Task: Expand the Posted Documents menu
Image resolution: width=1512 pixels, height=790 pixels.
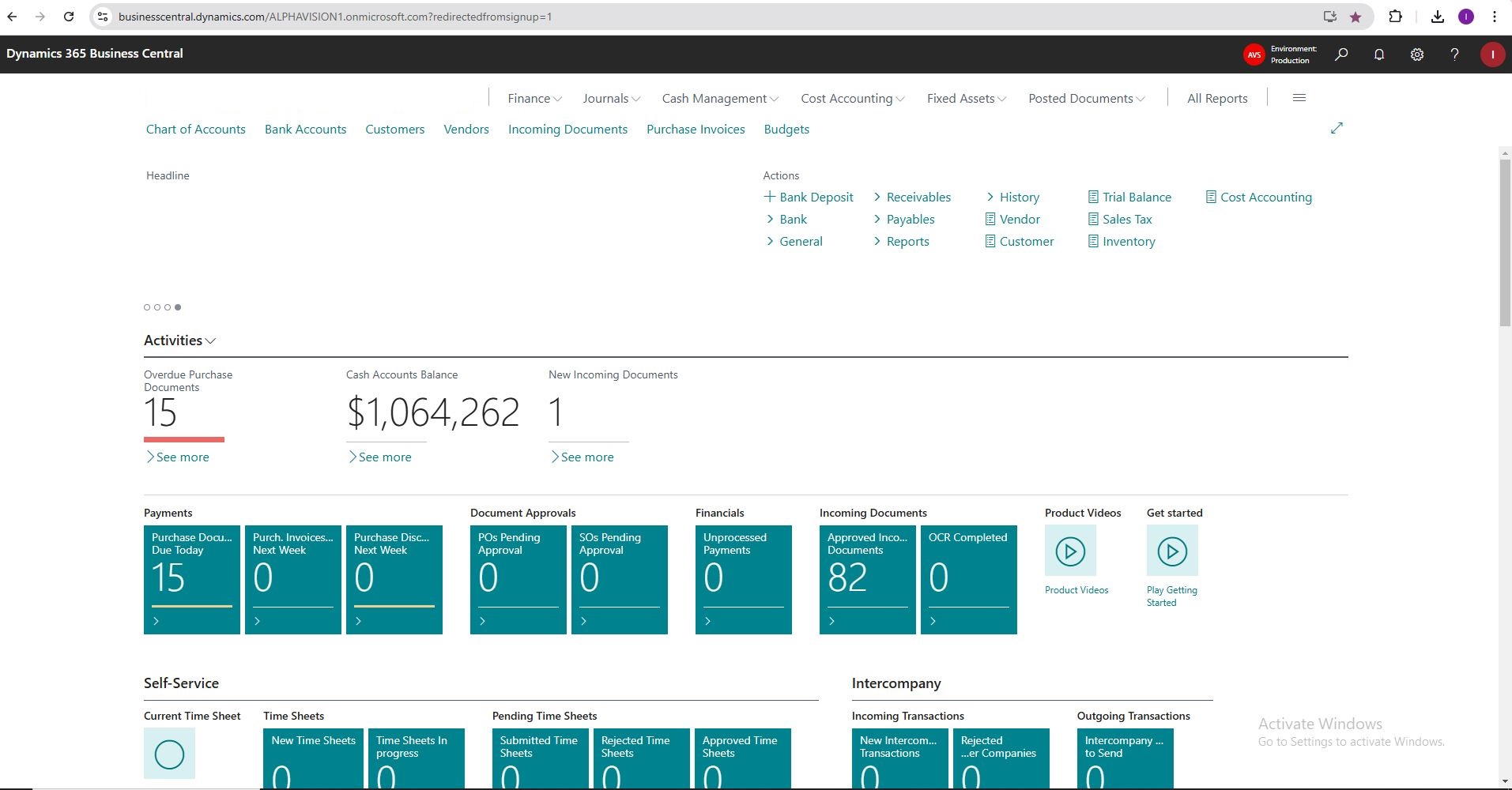Action: click(1087, 98)
